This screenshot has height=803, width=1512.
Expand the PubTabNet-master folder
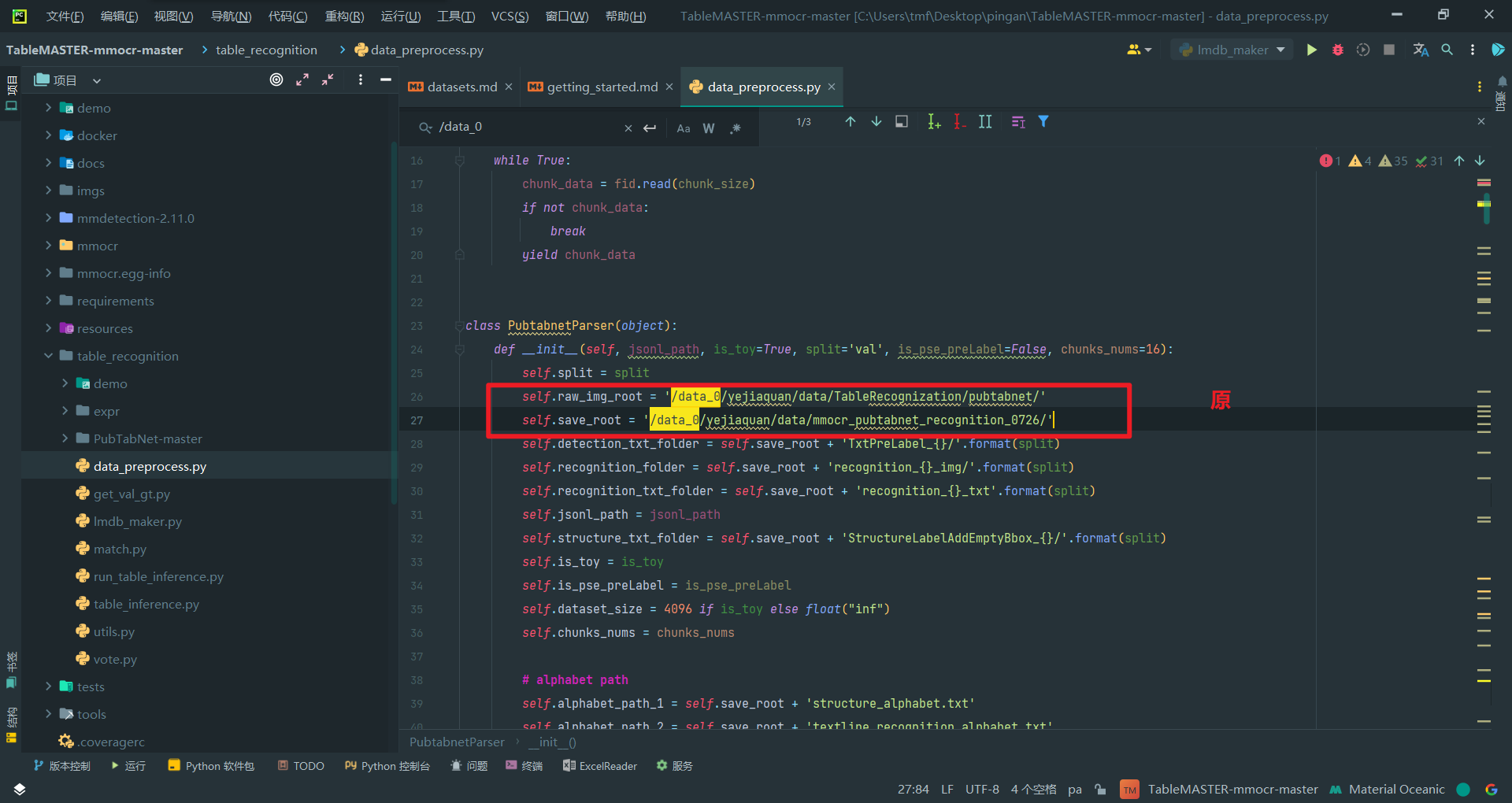pos(65,439)
